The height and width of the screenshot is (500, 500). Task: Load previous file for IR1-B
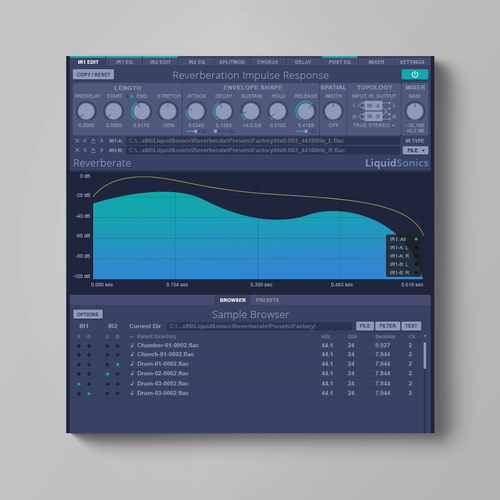click(x=85, y=150)
